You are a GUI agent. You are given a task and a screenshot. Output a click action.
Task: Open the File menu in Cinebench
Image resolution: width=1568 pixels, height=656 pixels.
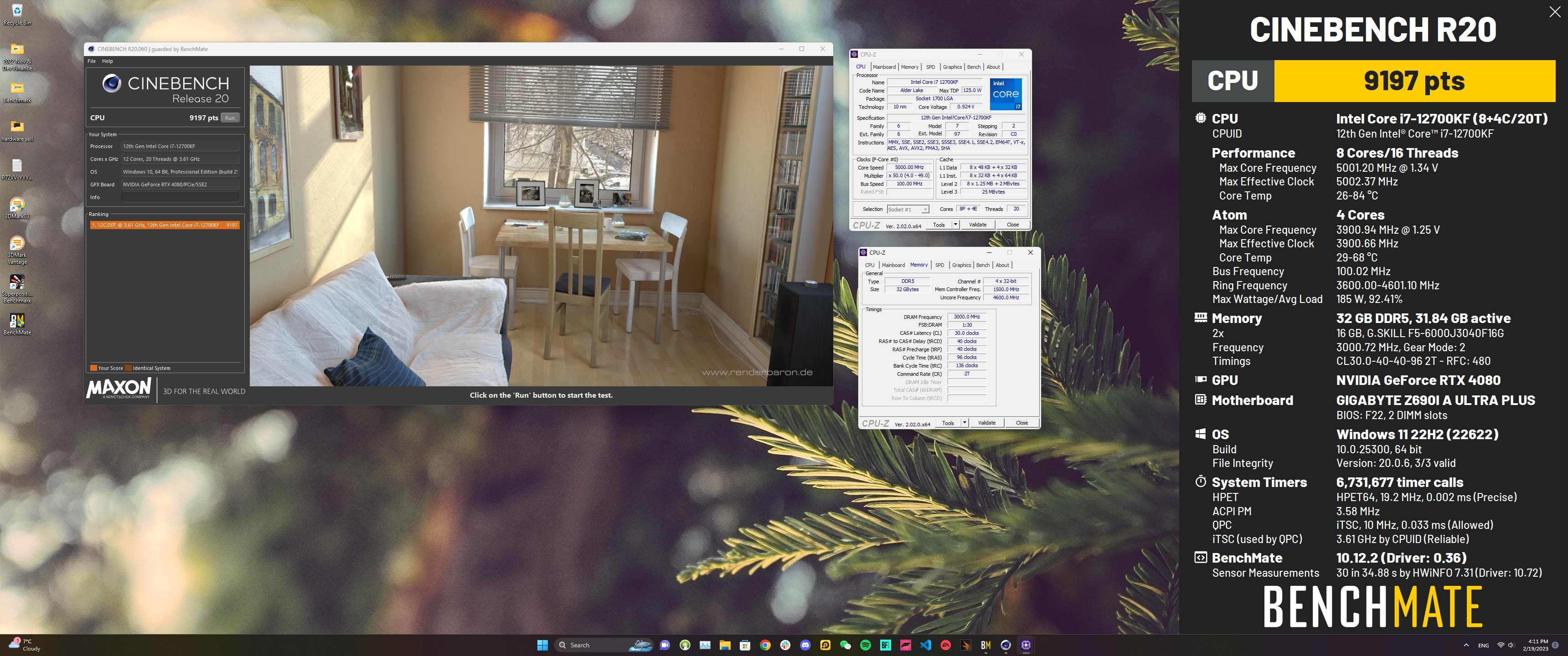(x=91, y=61)
